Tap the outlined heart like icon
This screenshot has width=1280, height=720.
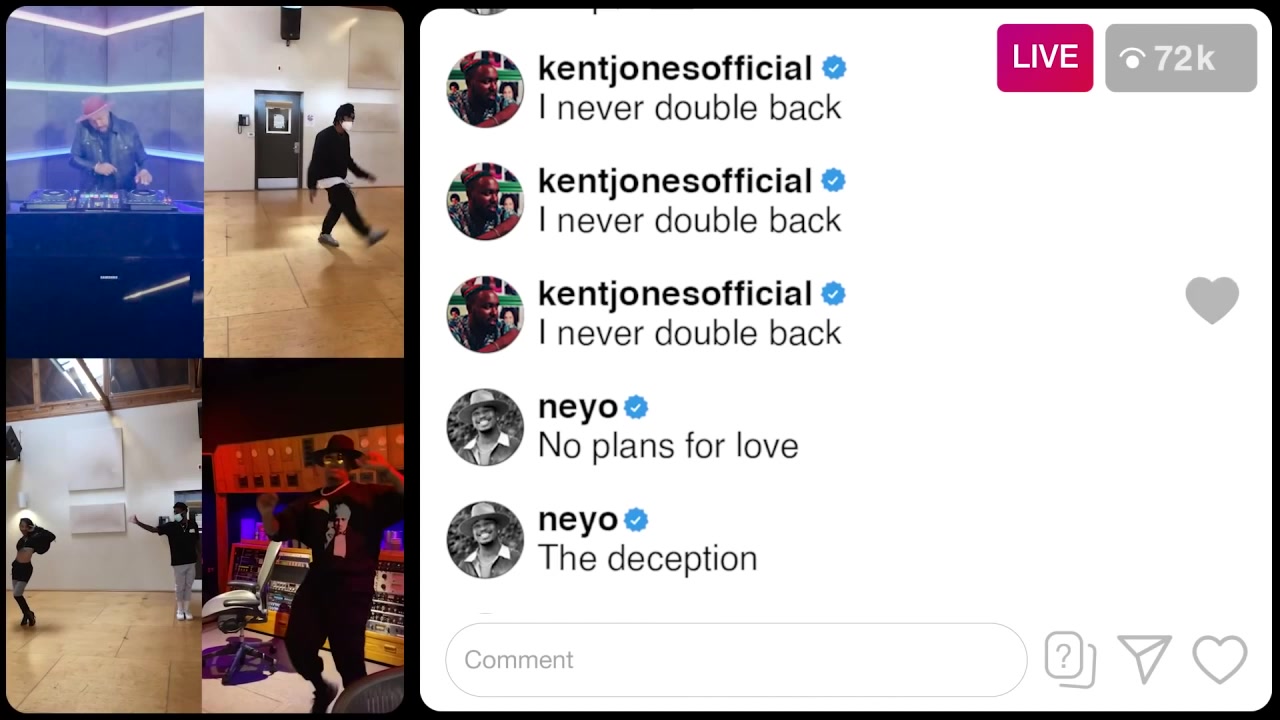click(1220, 660)
